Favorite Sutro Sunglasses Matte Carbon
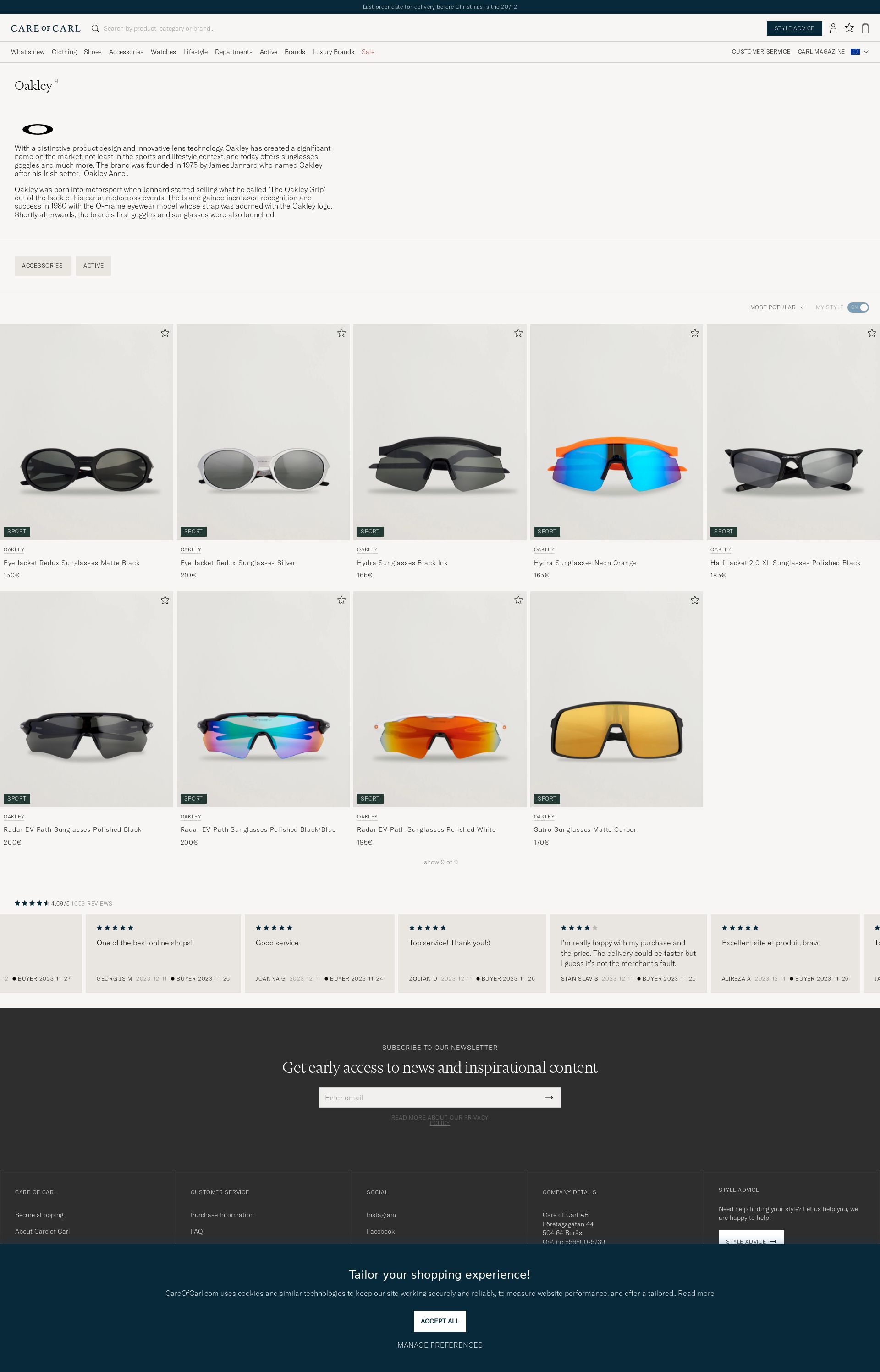 point(695,600)
